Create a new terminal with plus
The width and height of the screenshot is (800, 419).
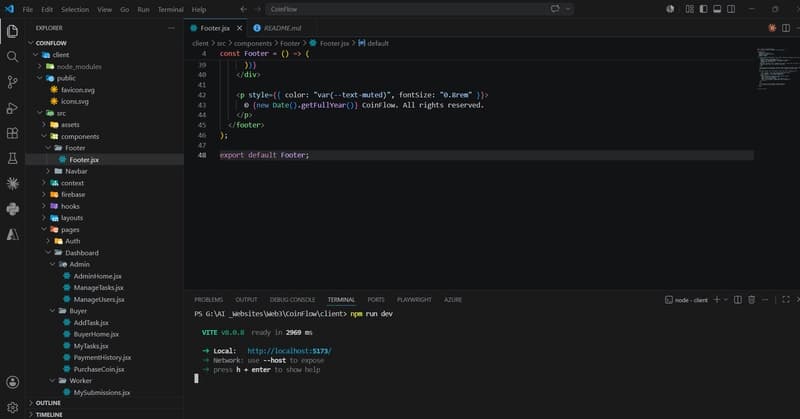[716, 300]
